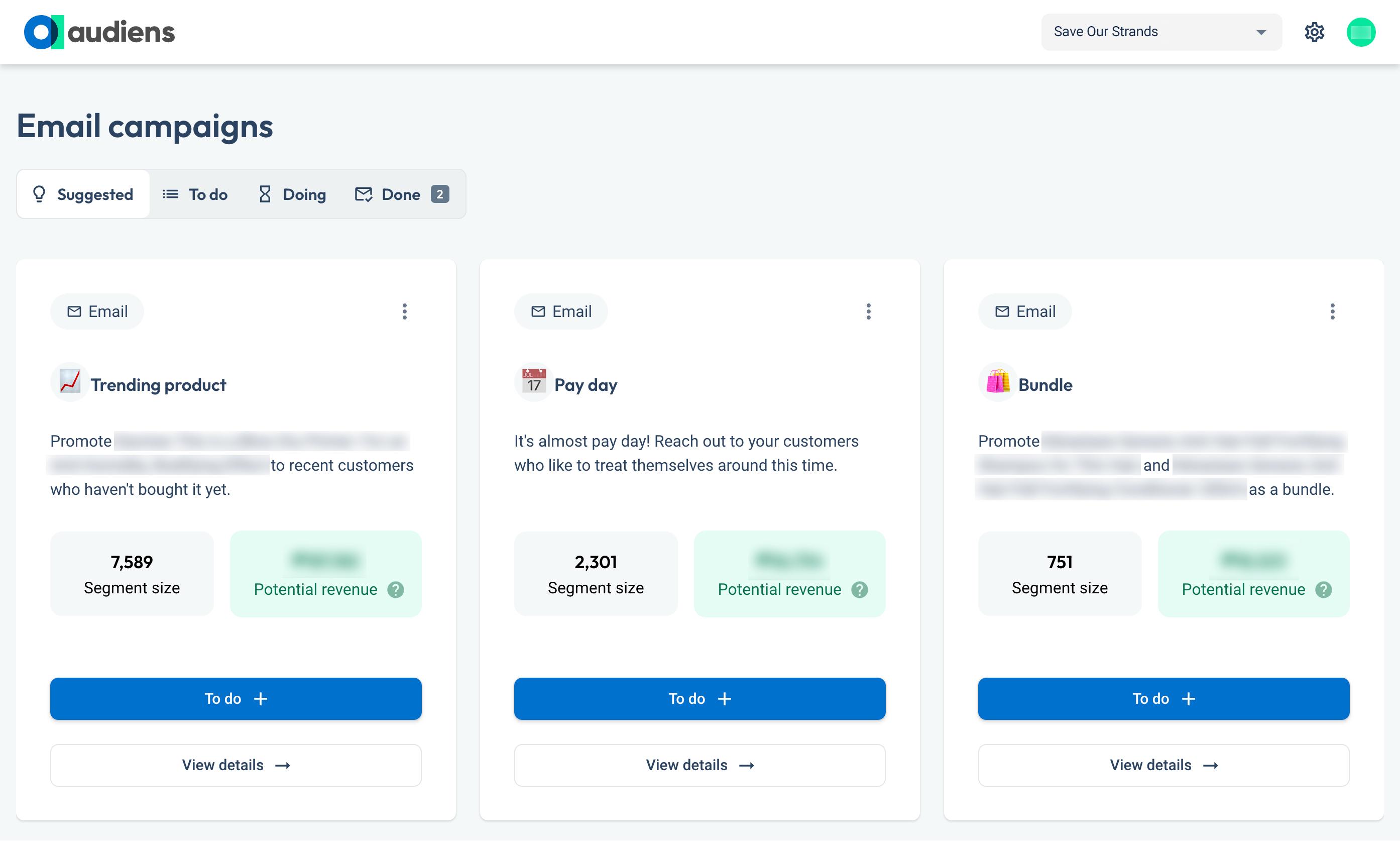
Task: Switch to the To do tab
Action: pyautogui.click(x=195, y=194)
